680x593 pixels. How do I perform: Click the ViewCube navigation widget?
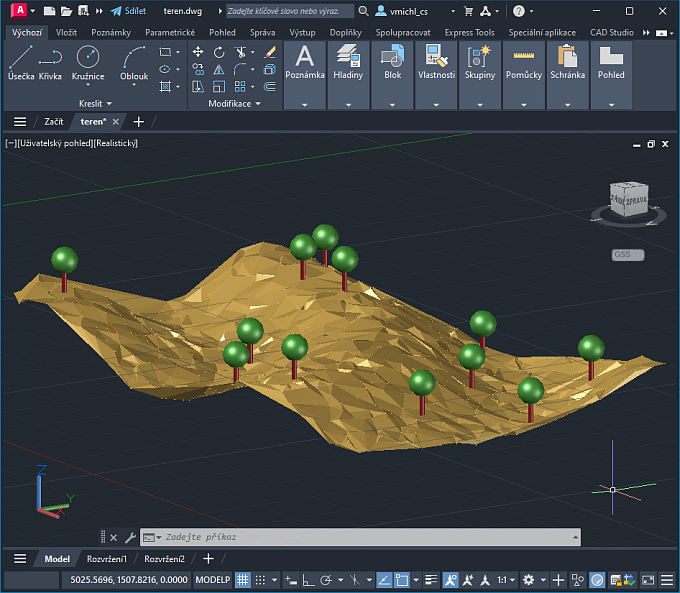629,199
